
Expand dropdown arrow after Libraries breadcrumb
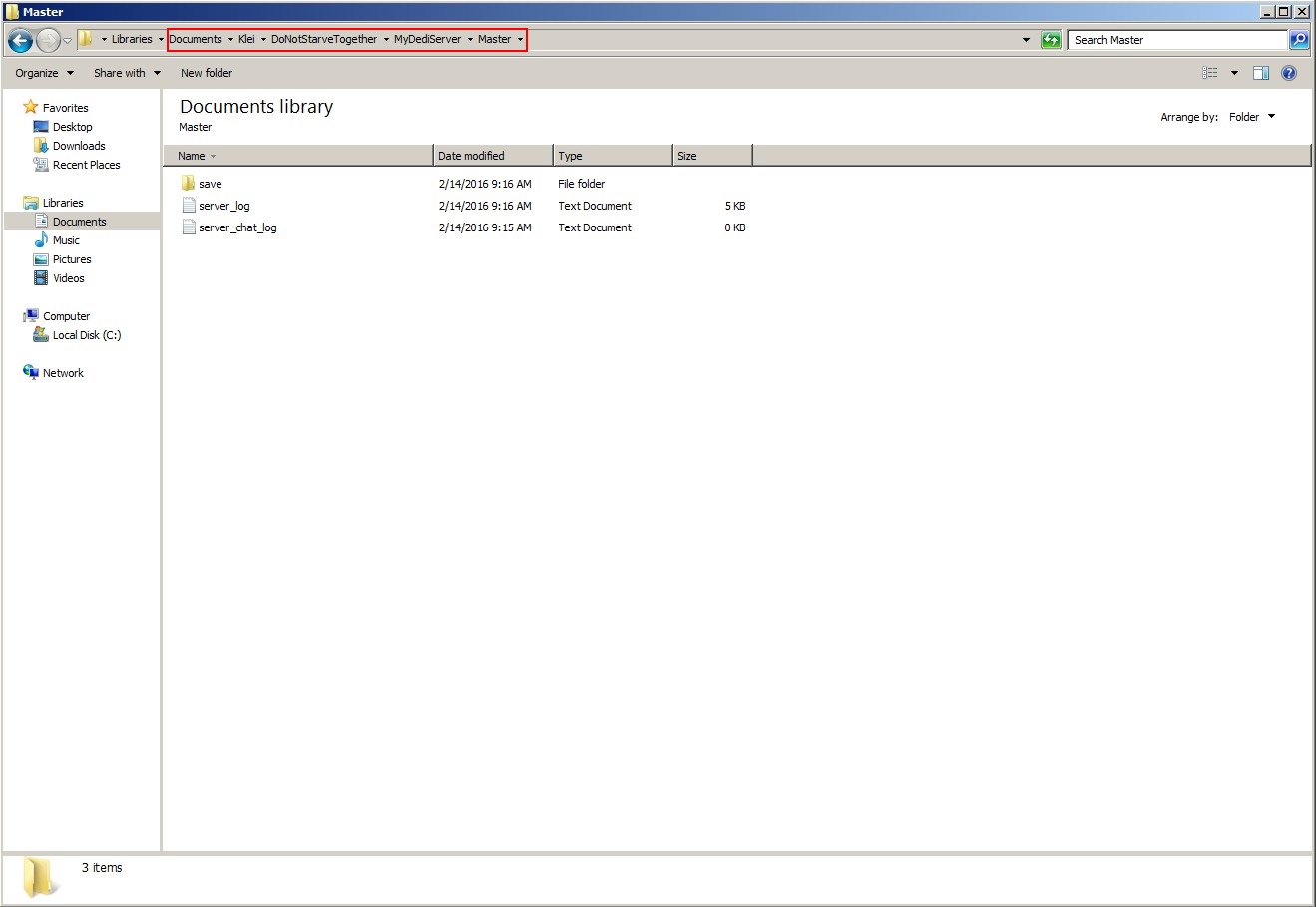click(x=161, y=40)
